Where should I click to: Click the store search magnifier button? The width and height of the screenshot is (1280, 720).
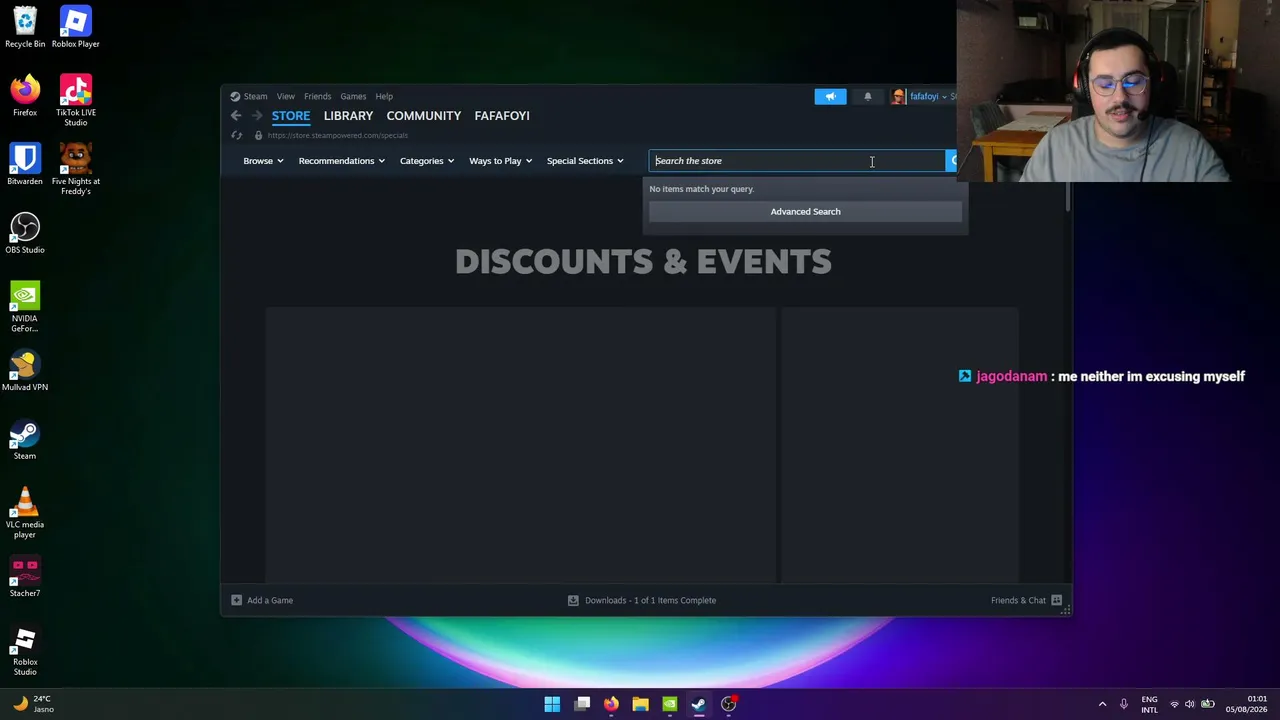tap(951, 161)
